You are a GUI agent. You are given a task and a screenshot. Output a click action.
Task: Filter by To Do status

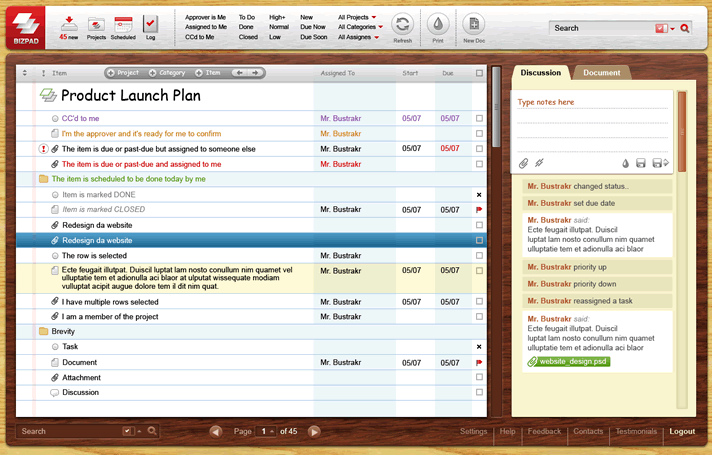pos(247,17)
